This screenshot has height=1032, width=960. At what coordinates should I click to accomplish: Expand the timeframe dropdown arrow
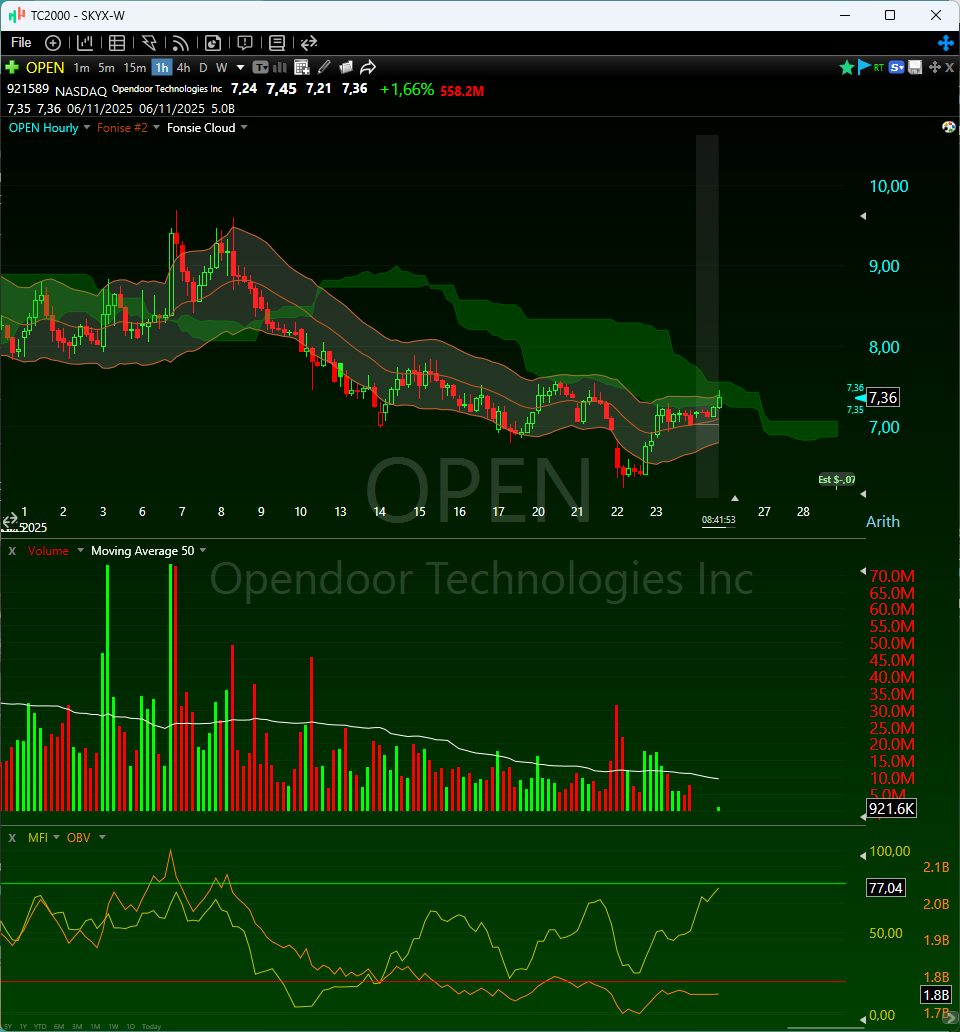tap(240, 68)
